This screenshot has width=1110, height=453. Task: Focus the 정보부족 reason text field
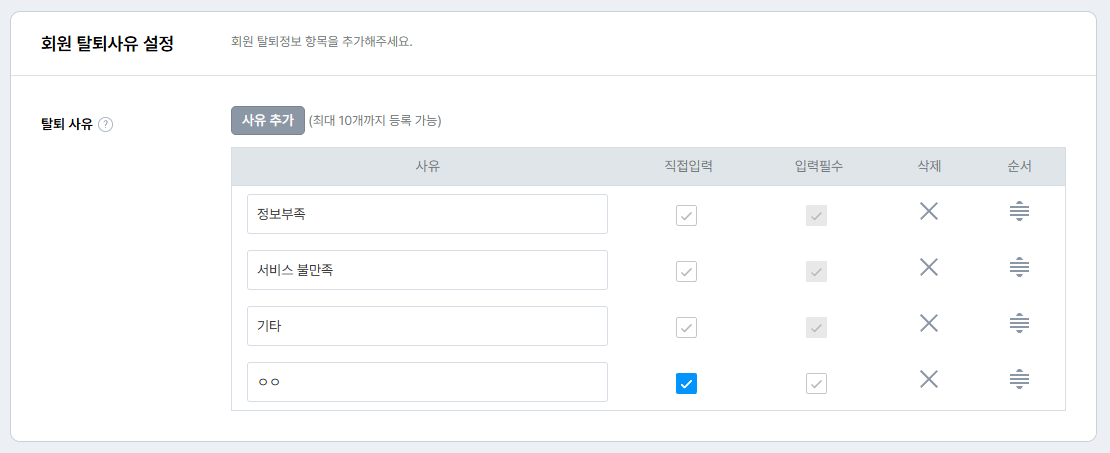[x=427, y=214]
